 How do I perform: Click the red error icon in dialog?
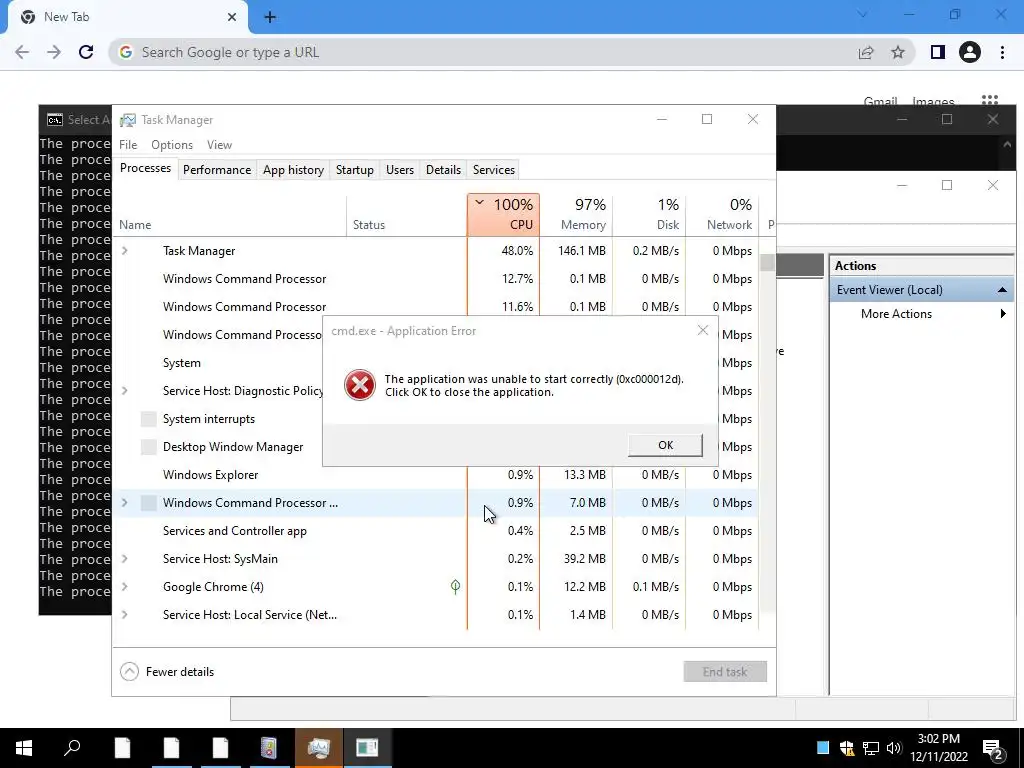tap(360, 385)
